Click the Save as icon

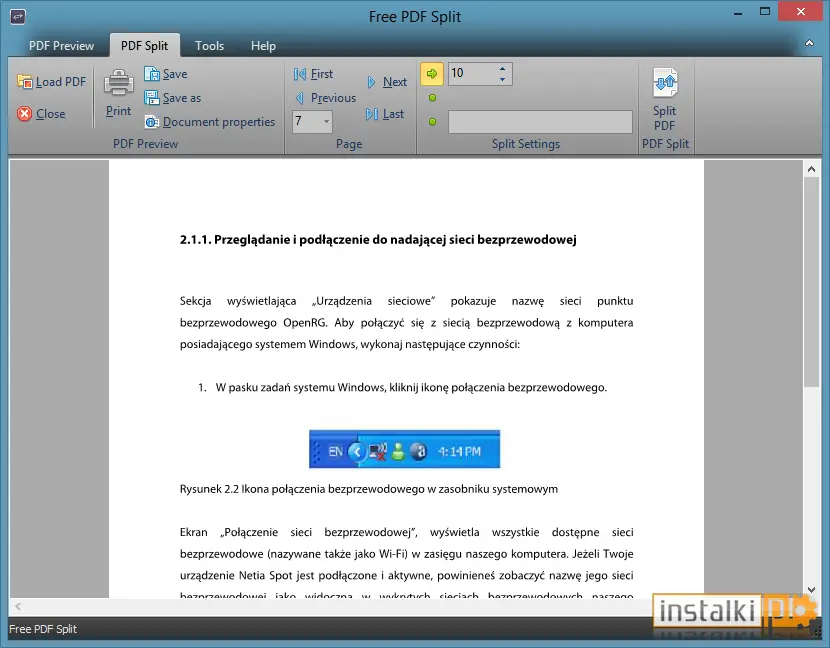coord(152,97)
